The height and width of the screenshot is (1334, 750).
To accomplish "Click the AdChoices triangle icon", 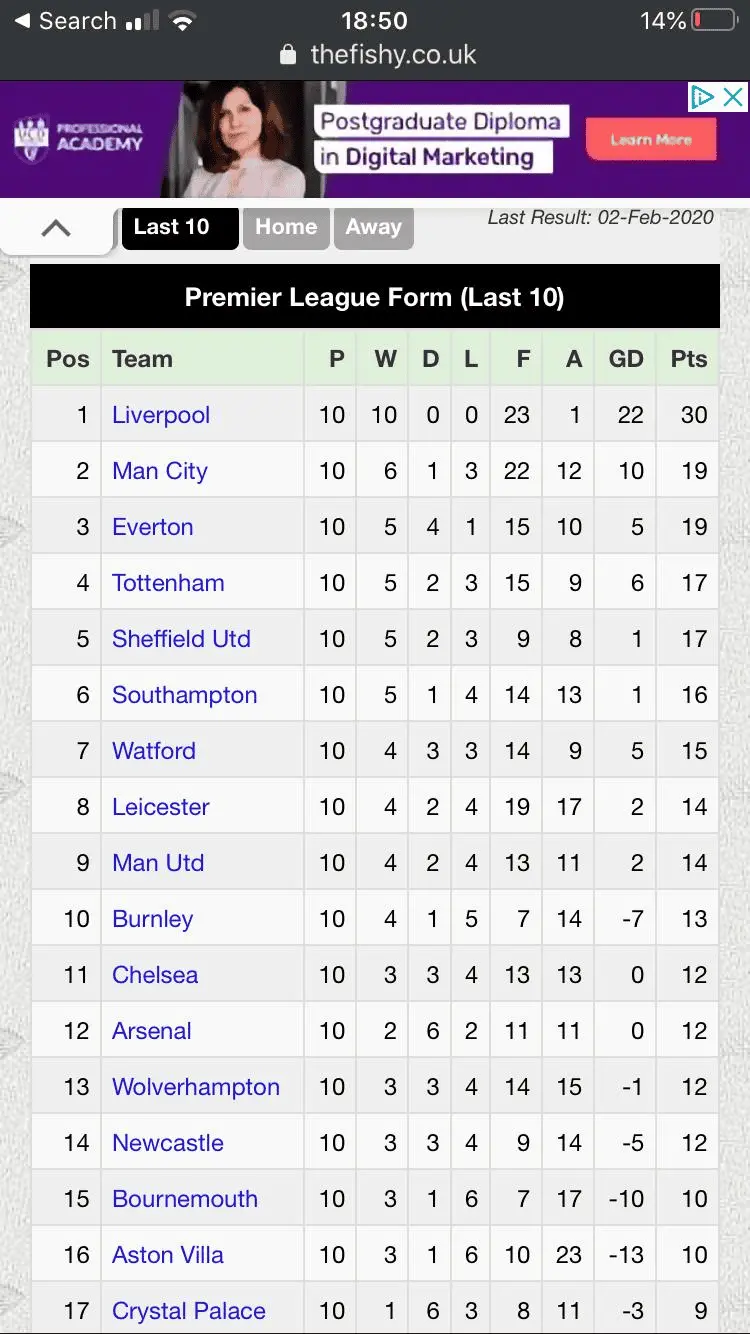I will (x=703, y=97).
